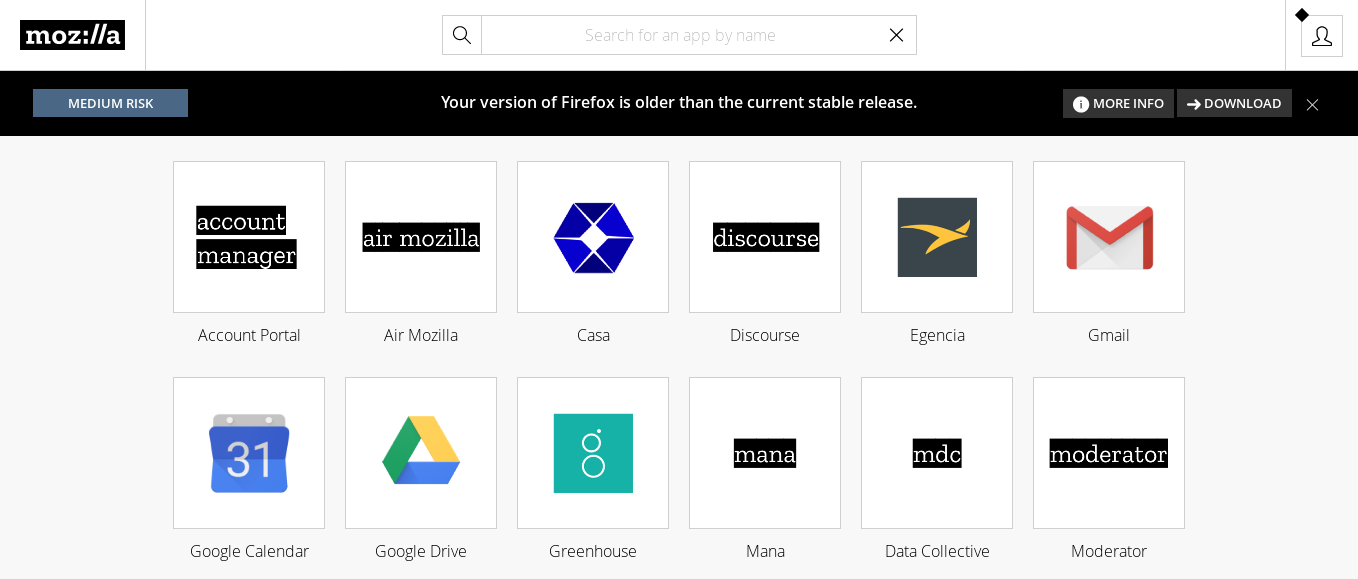Open the Gmail envelope icon
The image size is (1358, 579).
coord(1109,237)
